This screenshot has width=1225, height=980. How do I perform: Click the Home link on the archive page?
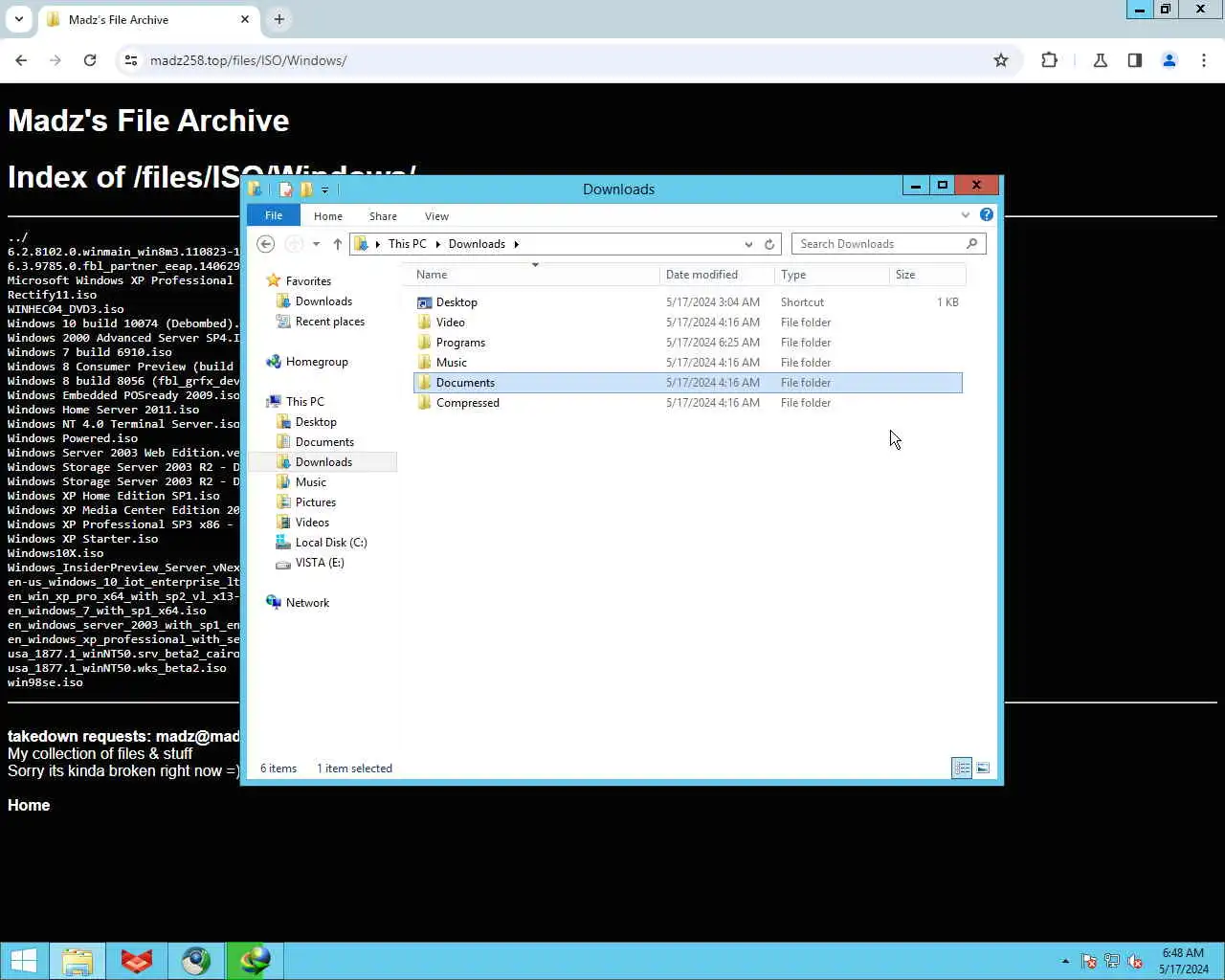tap(29, 806)
